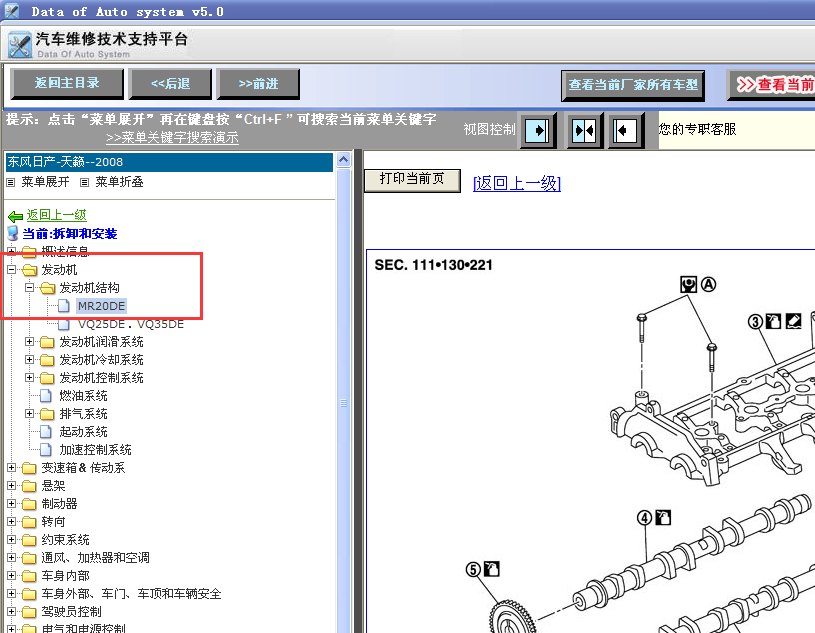Follow the [返回上一级] link in content pane
Image resolution: width=815 pixels, height=633 pixels.
click(517, 183)
